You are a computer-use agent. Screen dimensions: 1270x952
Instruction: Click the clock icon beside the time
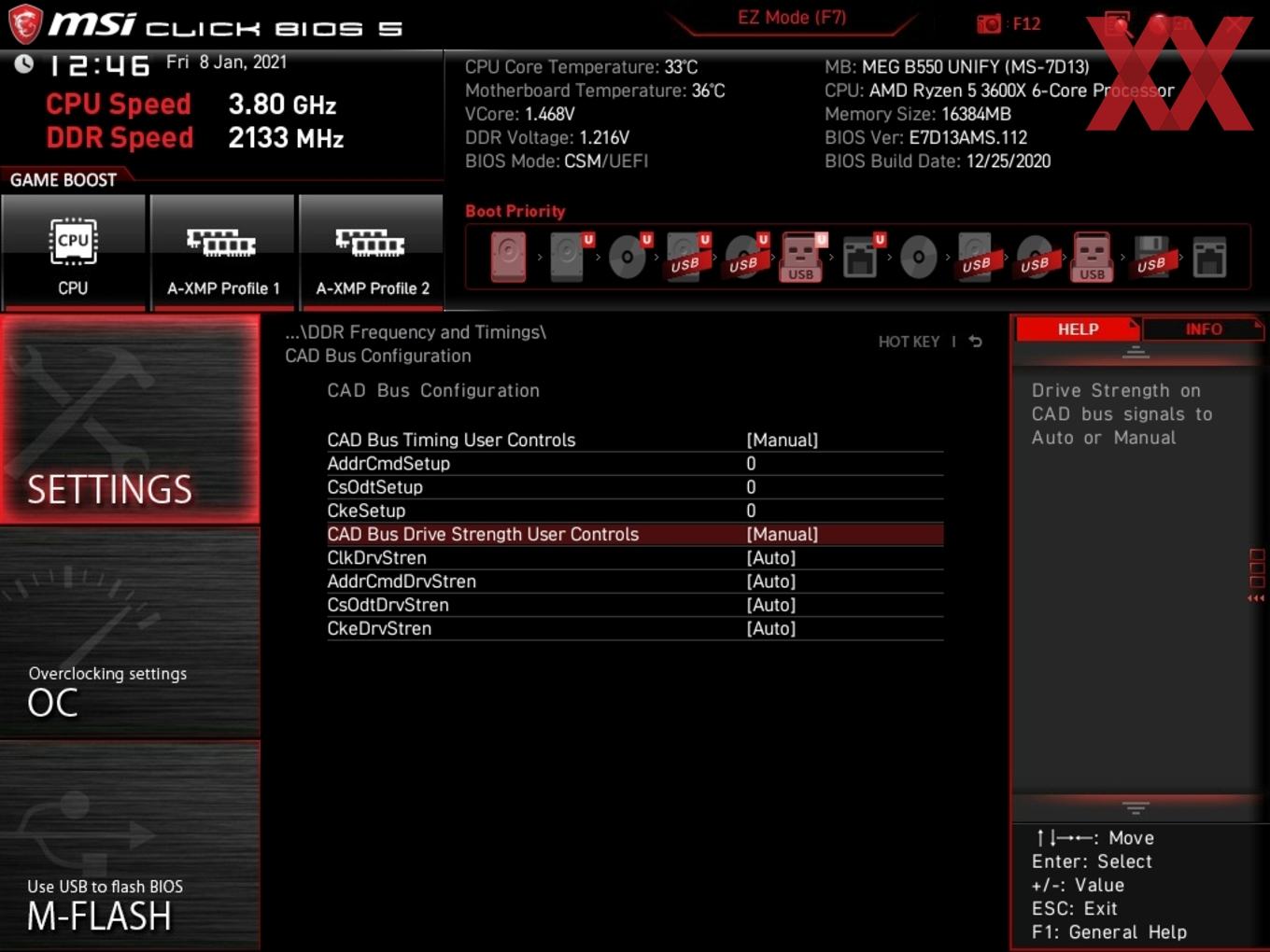point(24,63)
